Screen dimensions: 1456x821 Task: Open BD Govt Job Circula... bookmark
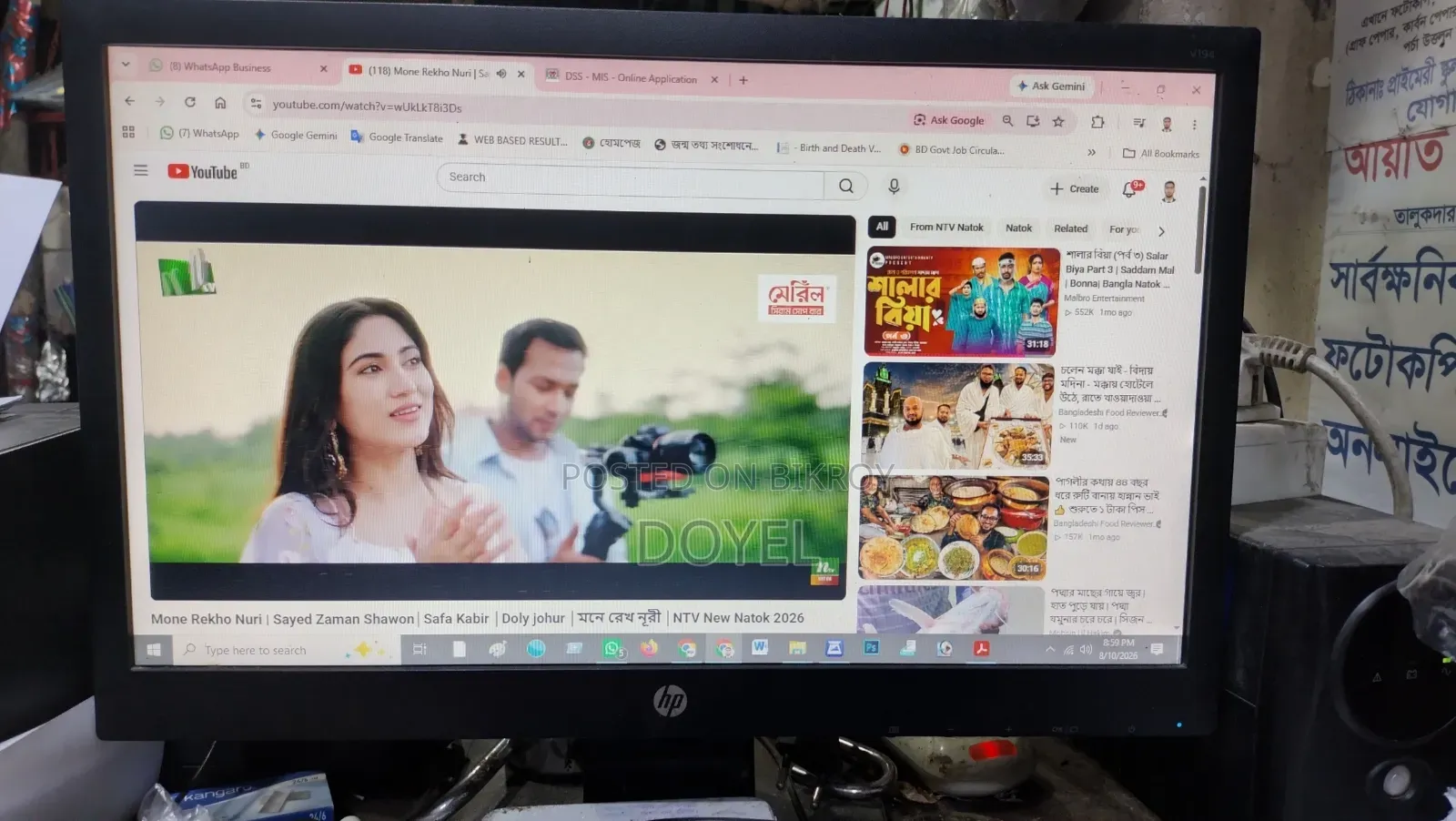point(951,149)
